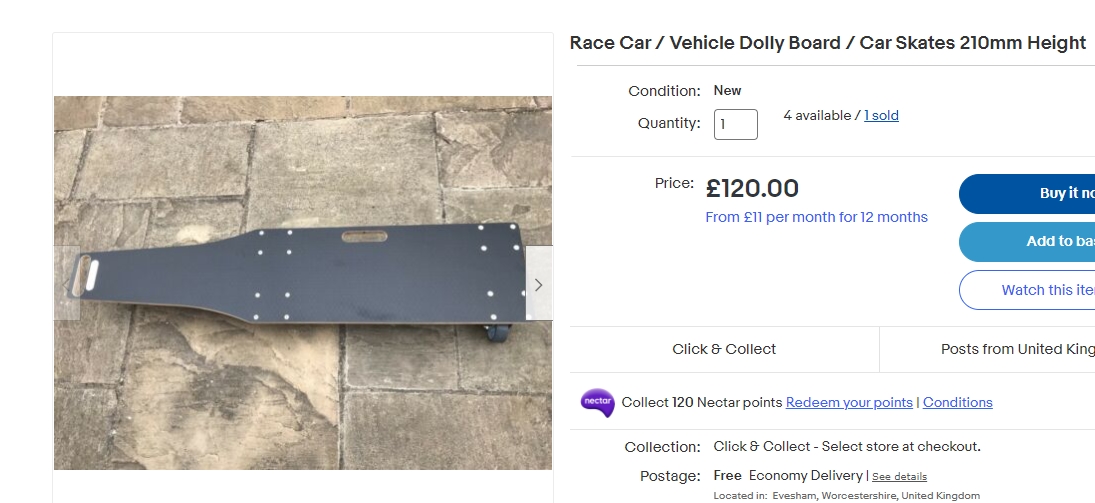Open the Nectar Conditions link

coord(957,402)
